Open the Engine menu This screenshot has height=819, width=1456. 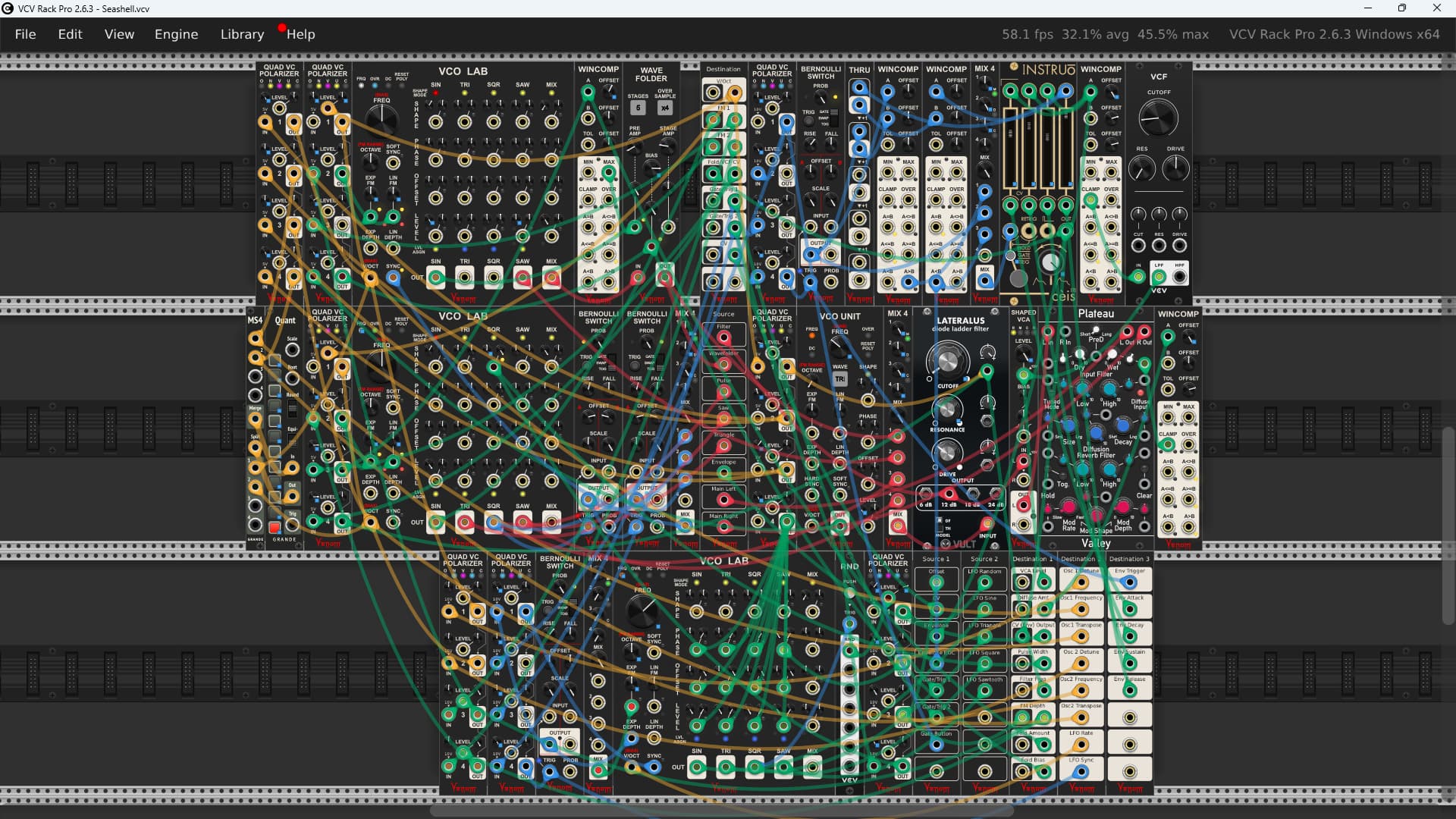(176, 34)
